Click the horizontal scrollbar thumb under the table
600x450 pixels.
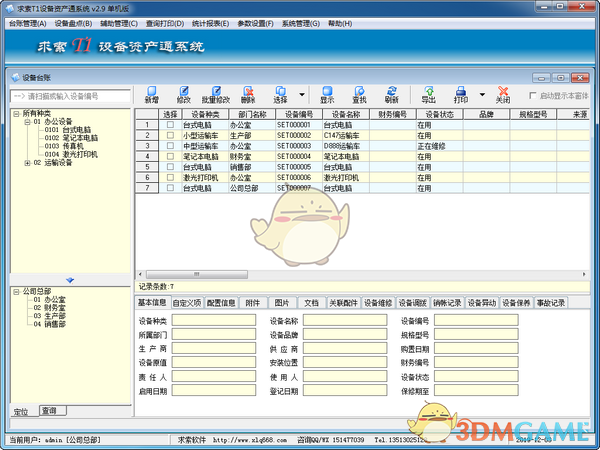point(197,274)
